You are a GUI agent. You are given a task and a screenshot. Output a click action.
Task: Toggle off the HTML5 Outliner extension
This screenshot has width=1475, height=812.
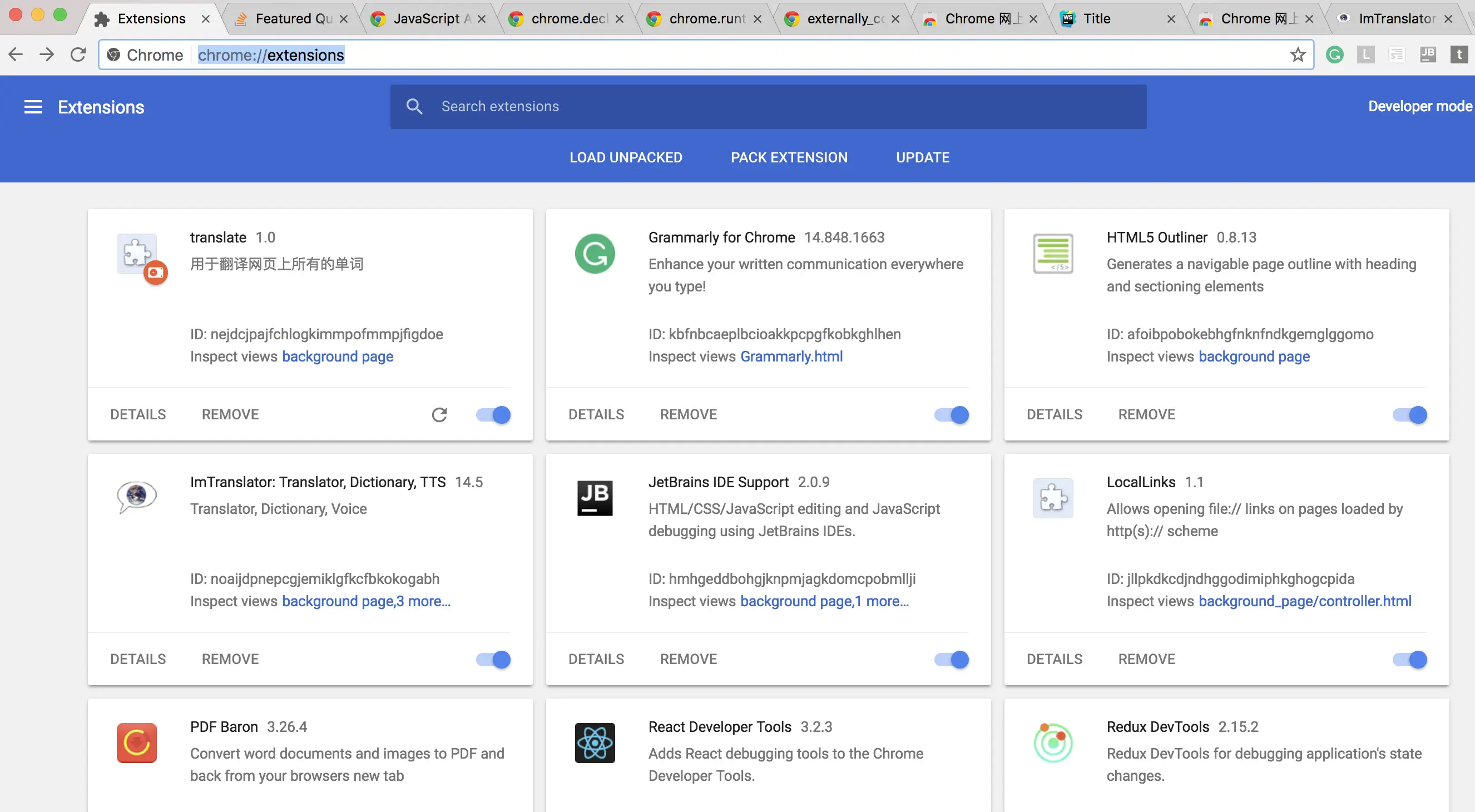[x=1410, y=414]
